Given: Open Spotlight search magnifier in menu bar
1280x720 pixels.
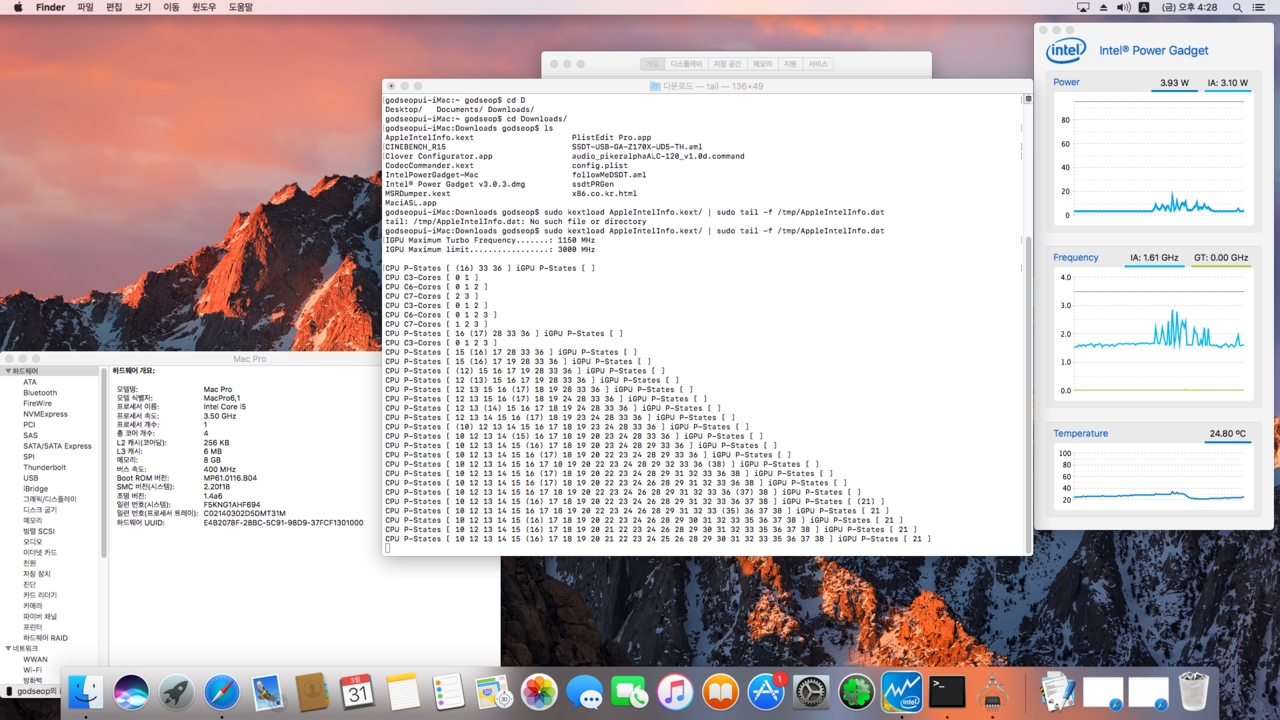Looking at the screenshot, I should (1237, 7).
